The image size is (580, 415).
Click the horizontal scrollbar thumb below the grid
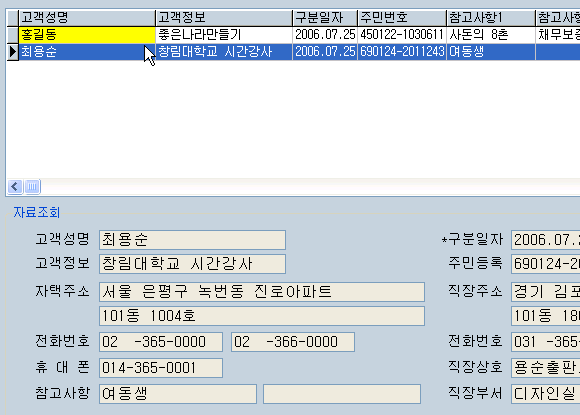33,186
